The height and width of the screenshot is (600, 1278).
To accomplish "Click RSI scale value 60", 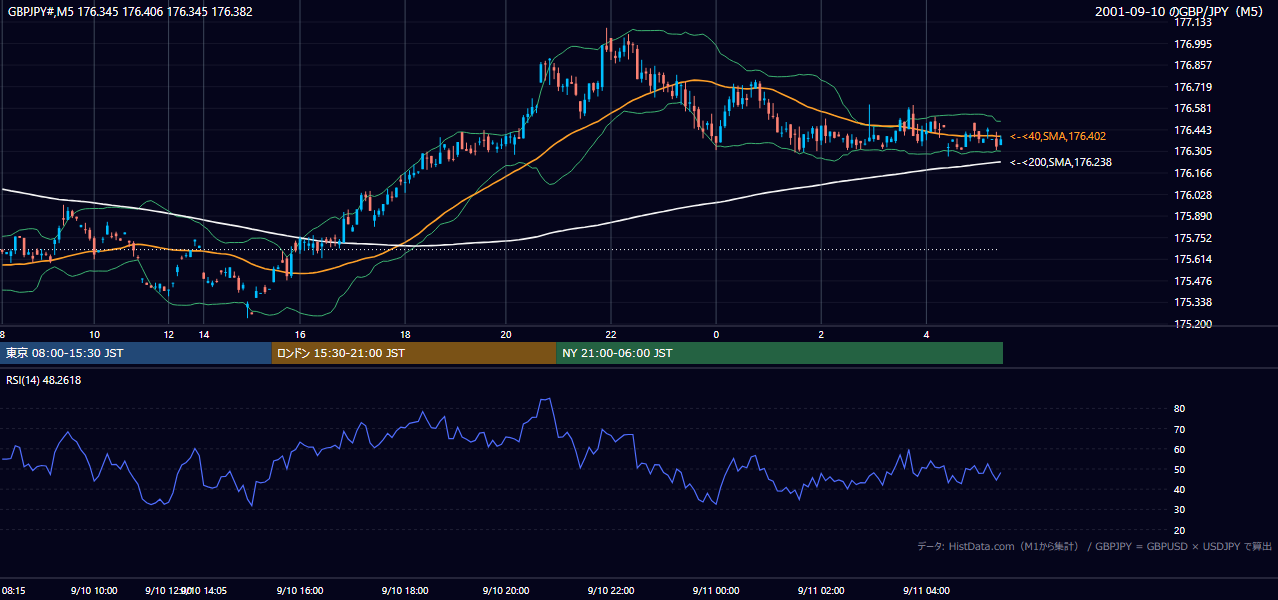I will point(1180,449).
